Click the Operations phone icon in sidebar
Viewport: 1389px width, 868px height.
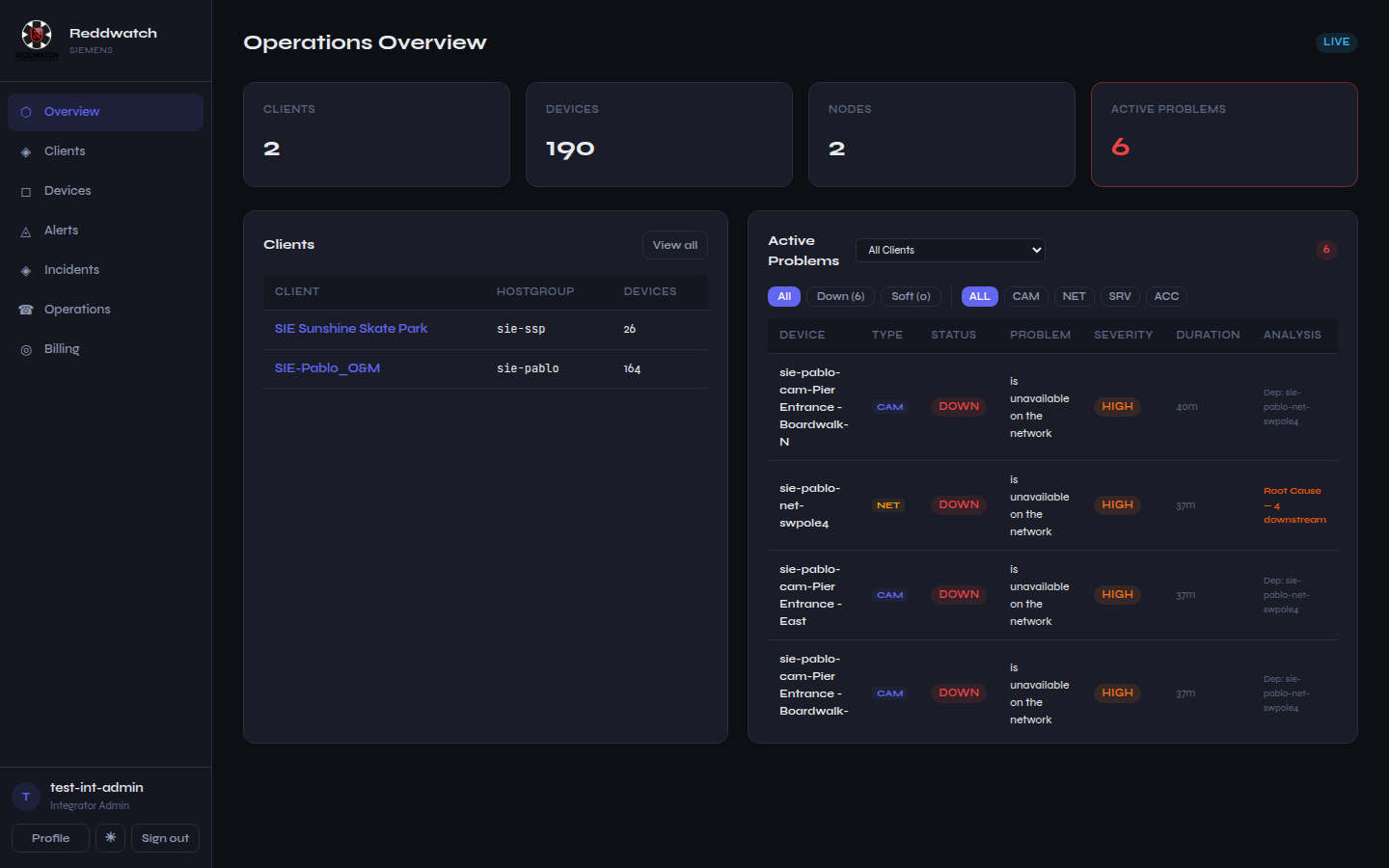tap(26, 310)
